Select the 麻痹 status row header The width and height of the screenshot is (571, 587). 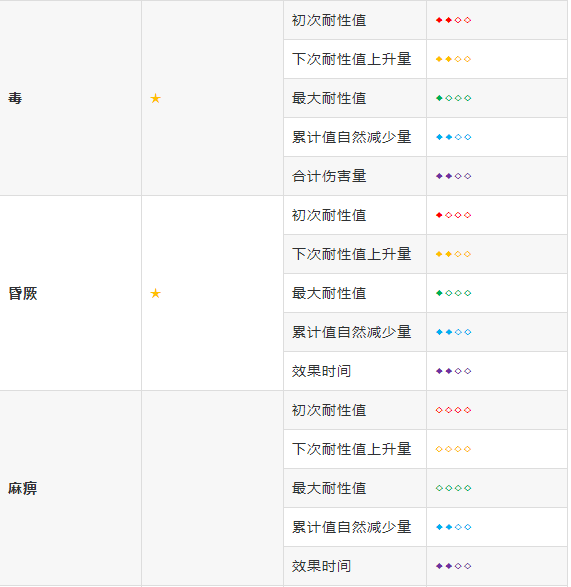pyautogui.click(x=23, y=489)
